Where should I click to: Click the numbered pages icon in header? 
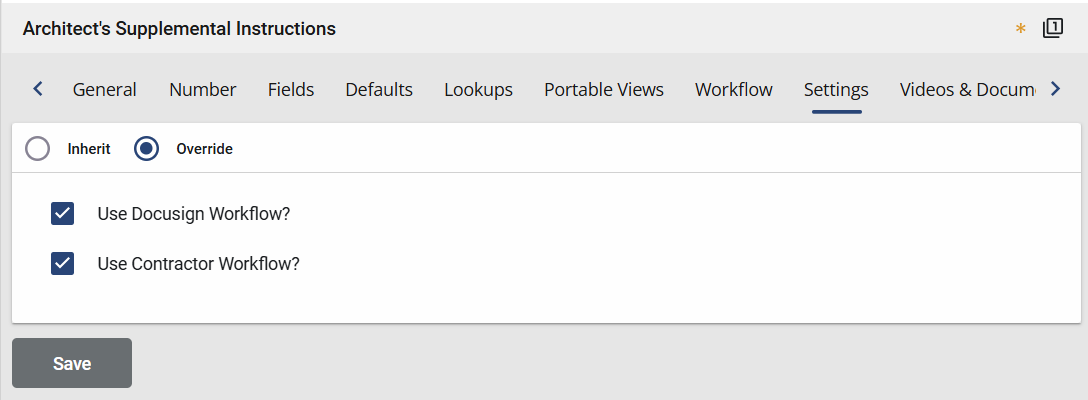tap(1052, 29)
